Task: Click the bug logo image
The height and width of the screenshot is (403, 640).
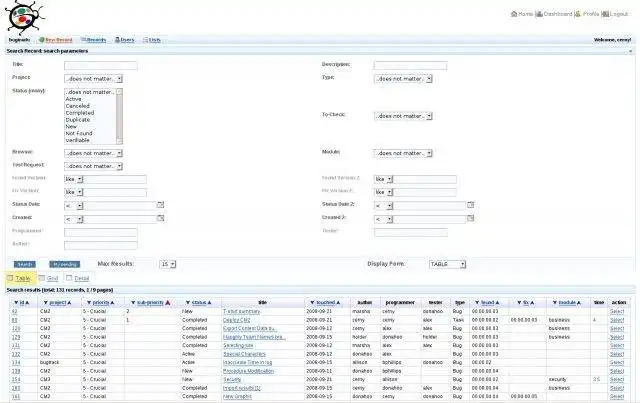Action: (24, 17)
